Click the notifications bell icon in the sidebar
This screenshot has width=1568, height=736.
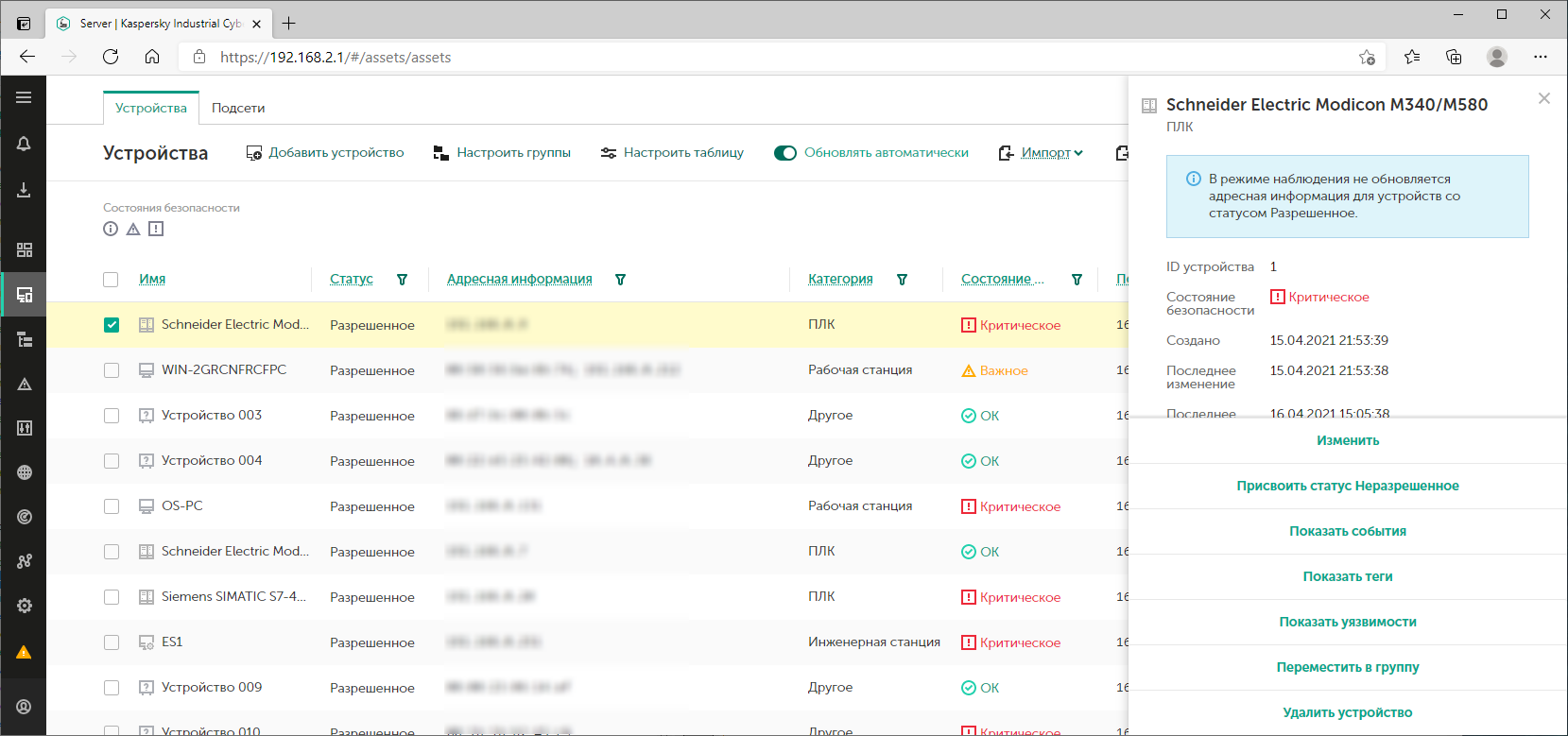click(x=24, y=144)
